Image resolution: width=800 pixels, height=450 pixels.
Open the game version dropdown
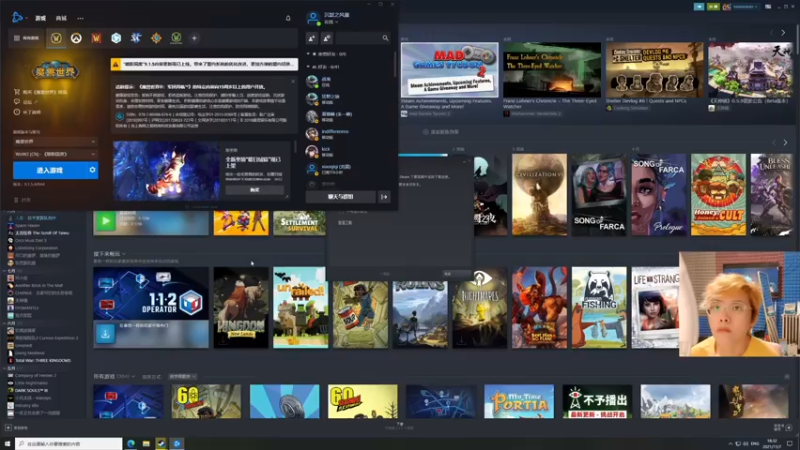coord(55,141)
